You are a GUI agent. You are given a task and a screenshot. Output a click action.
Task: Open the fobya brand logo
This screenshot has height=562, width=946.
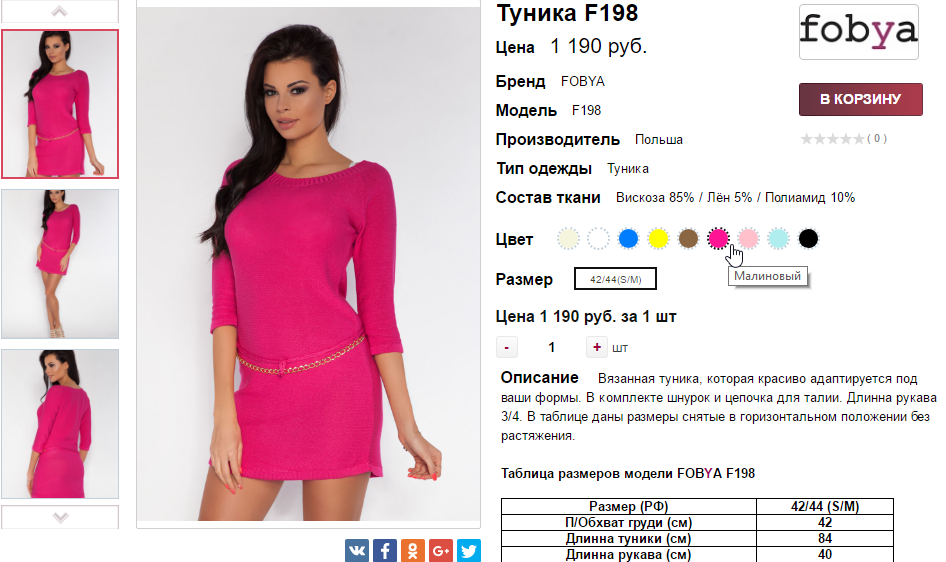pyautogui.click(x=859, y=31)
